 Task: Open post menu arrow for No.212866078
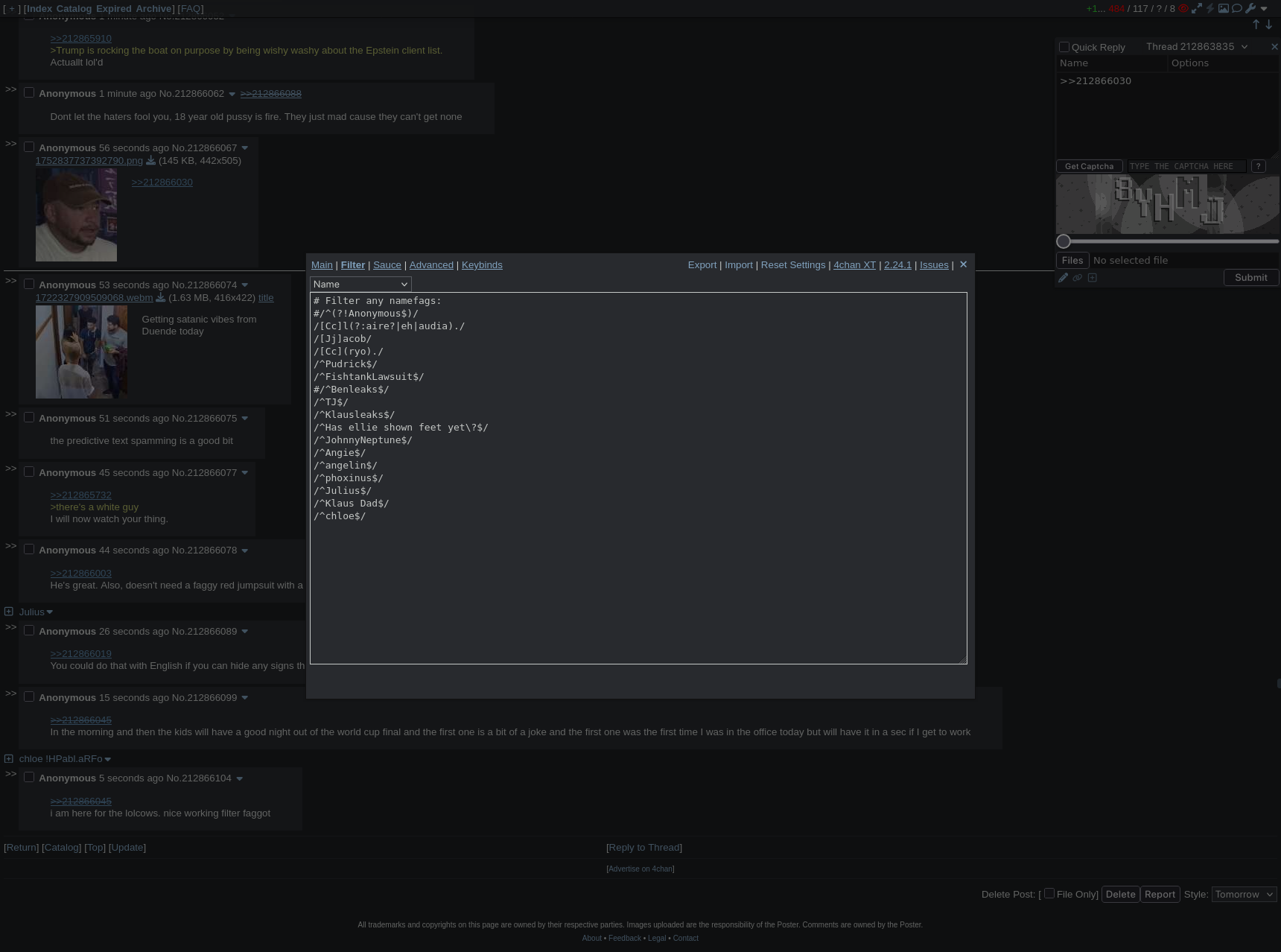click(244, 550)
